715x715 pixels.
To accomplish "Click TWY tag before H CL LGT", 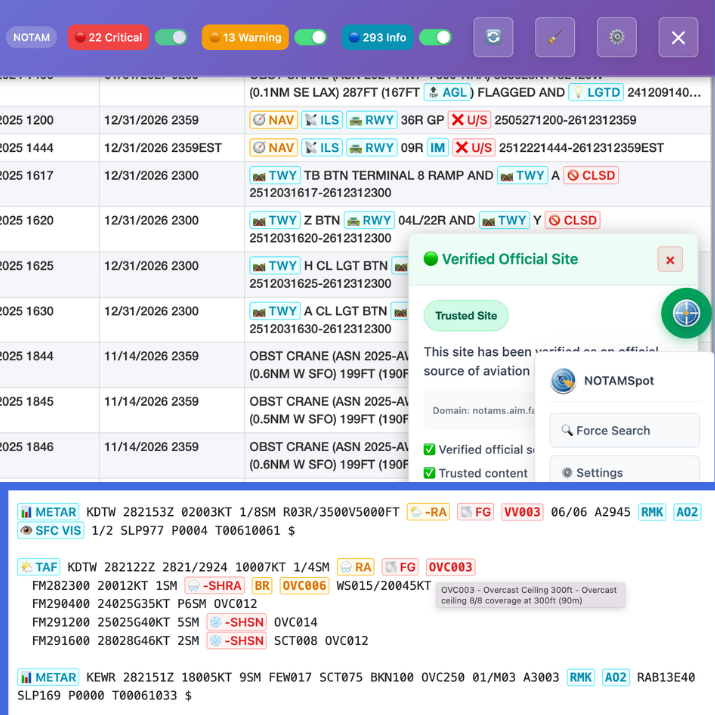I will [x=275, y=266].
